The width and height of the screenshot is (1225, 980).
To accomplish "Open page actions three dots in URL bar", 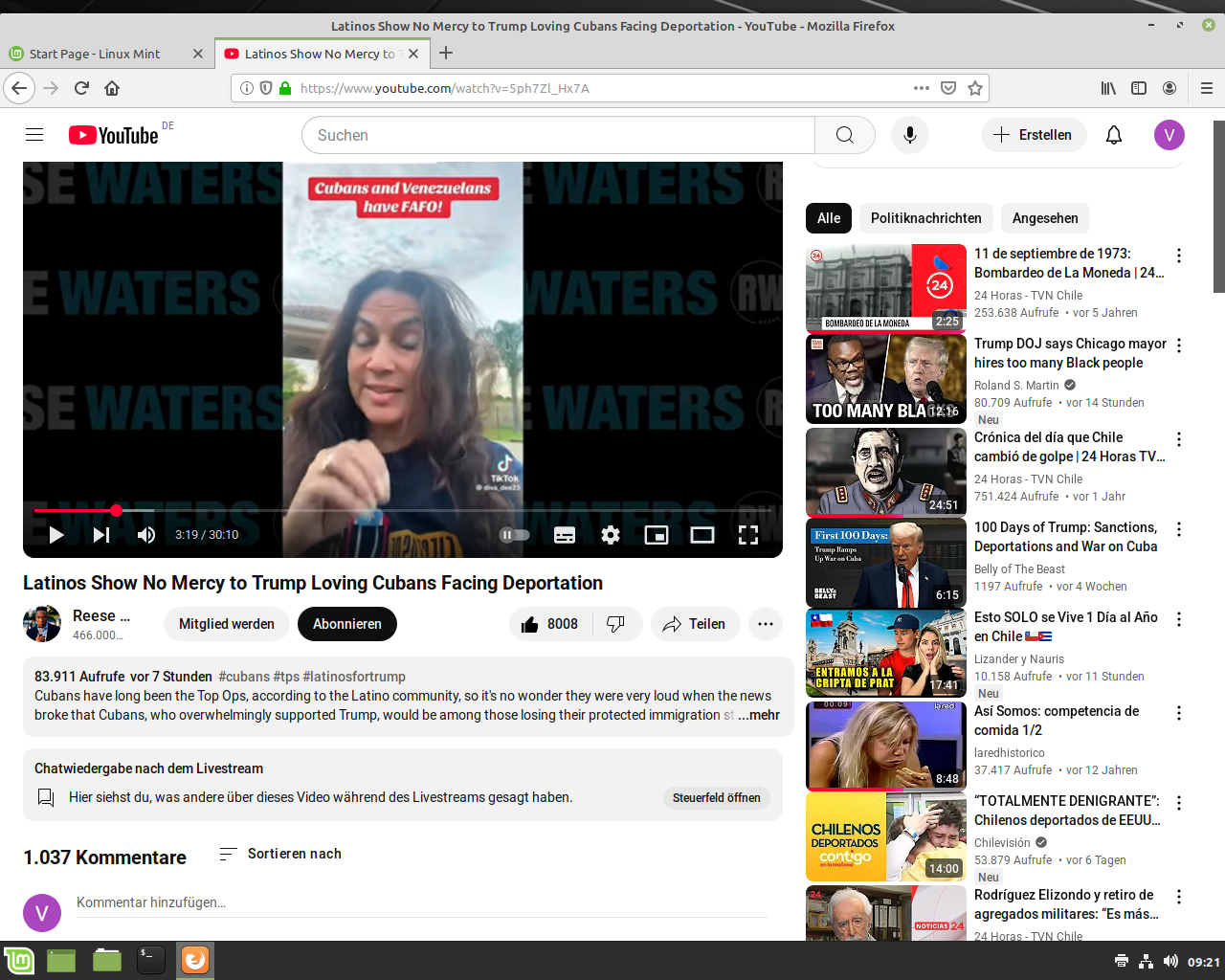I will pos(922,88).
